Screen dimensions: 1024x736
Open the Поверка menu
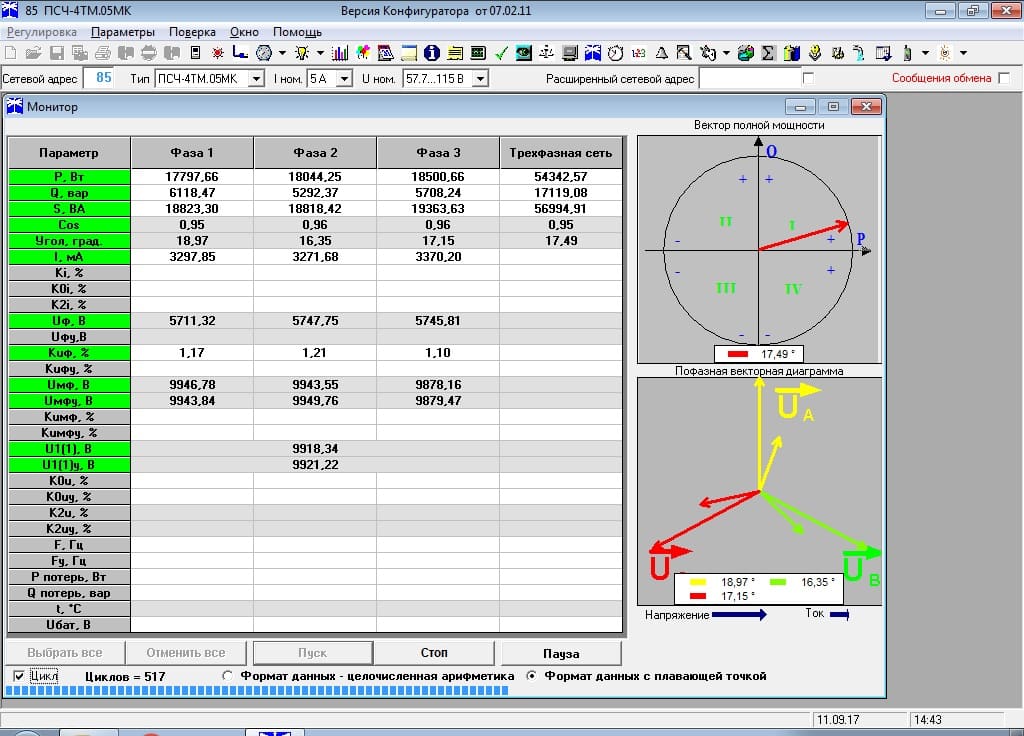coord(192,32)
